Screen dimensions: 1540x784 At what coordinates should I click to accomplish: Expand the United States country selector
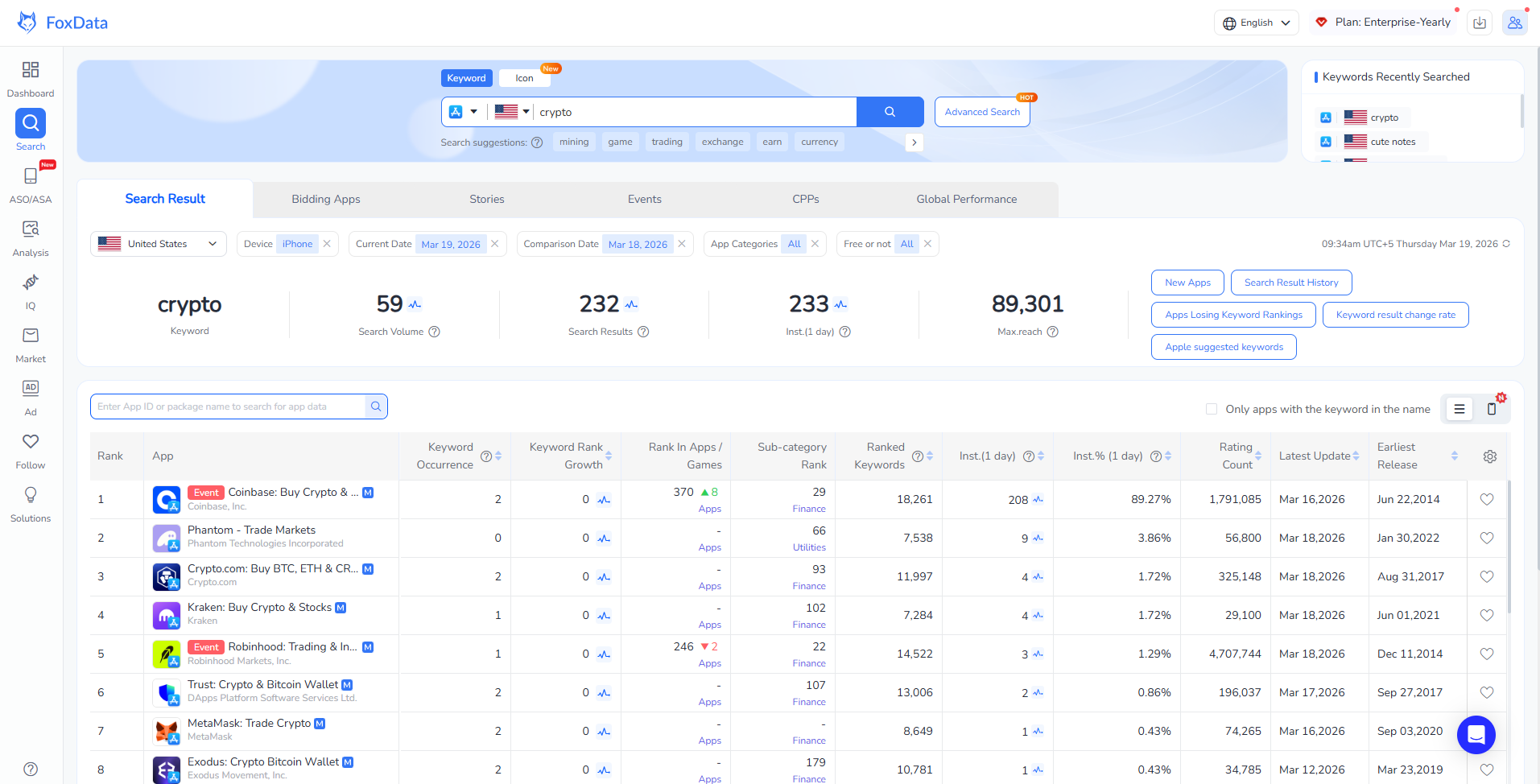pyautogui.click(x=158, y=243)
